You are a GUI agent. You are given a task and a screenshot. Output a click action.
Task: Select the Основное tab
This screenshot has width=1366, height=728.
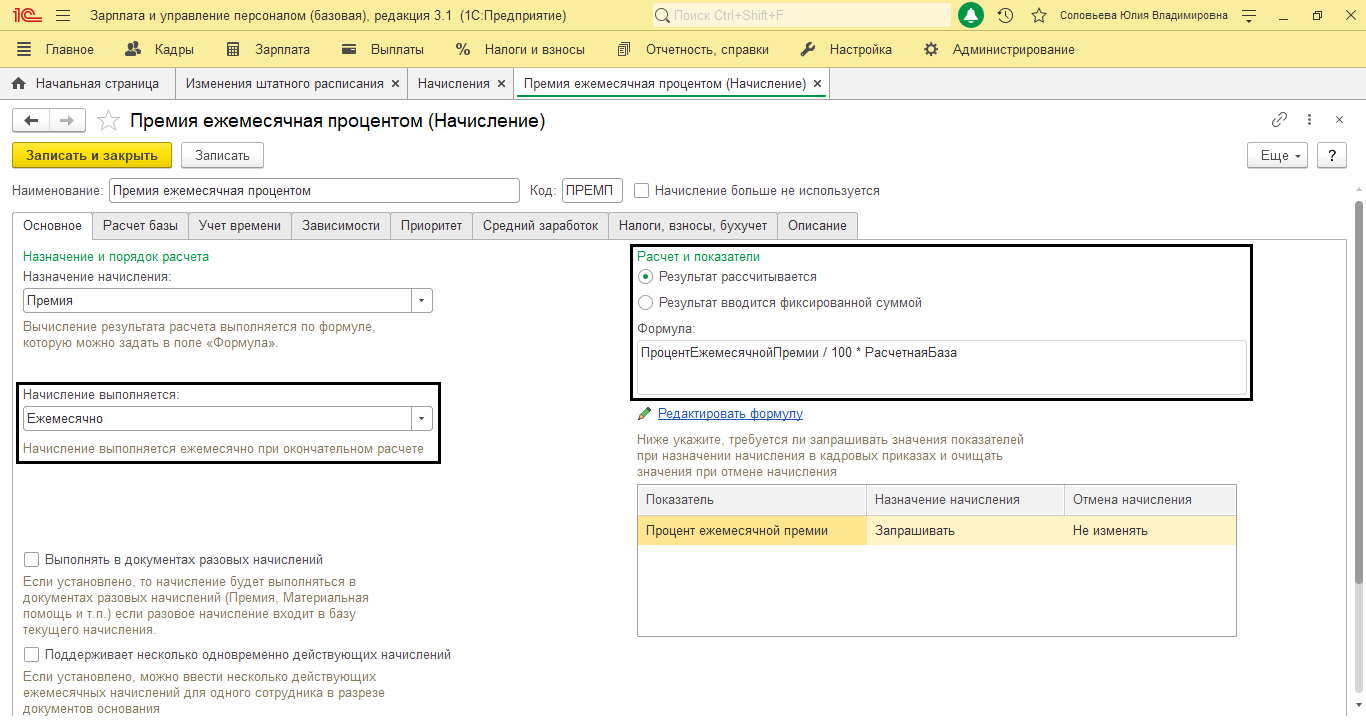[x=52, y=226]
